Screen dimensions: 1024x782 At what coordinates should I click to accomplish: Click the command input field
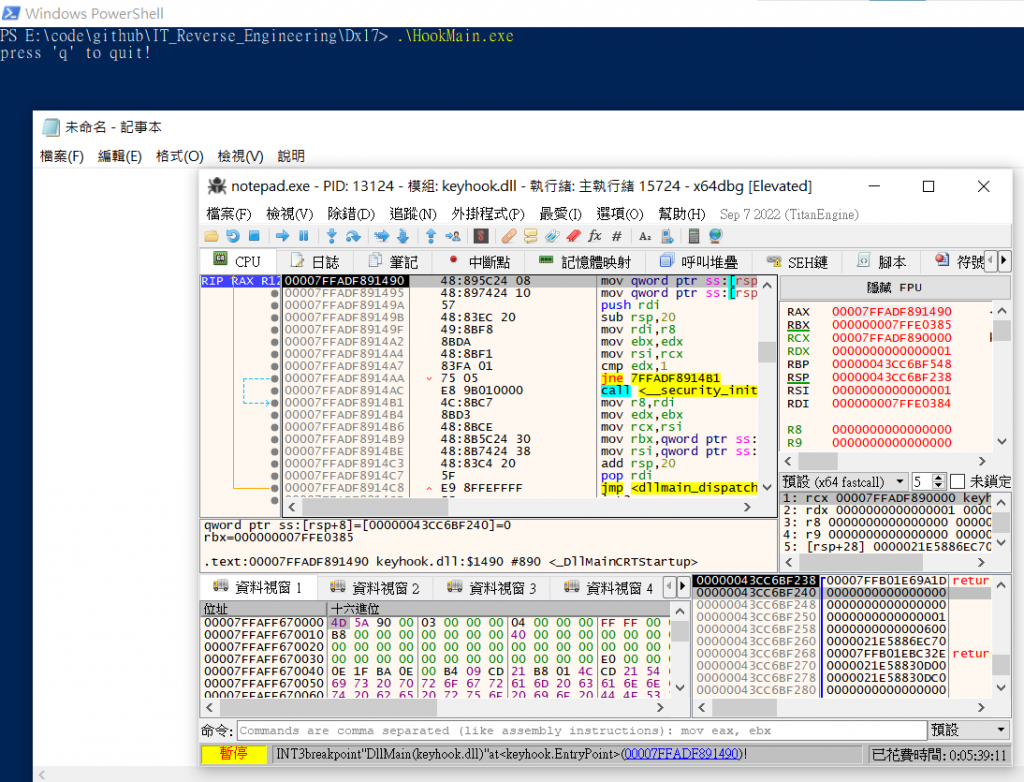pos(582,730)
